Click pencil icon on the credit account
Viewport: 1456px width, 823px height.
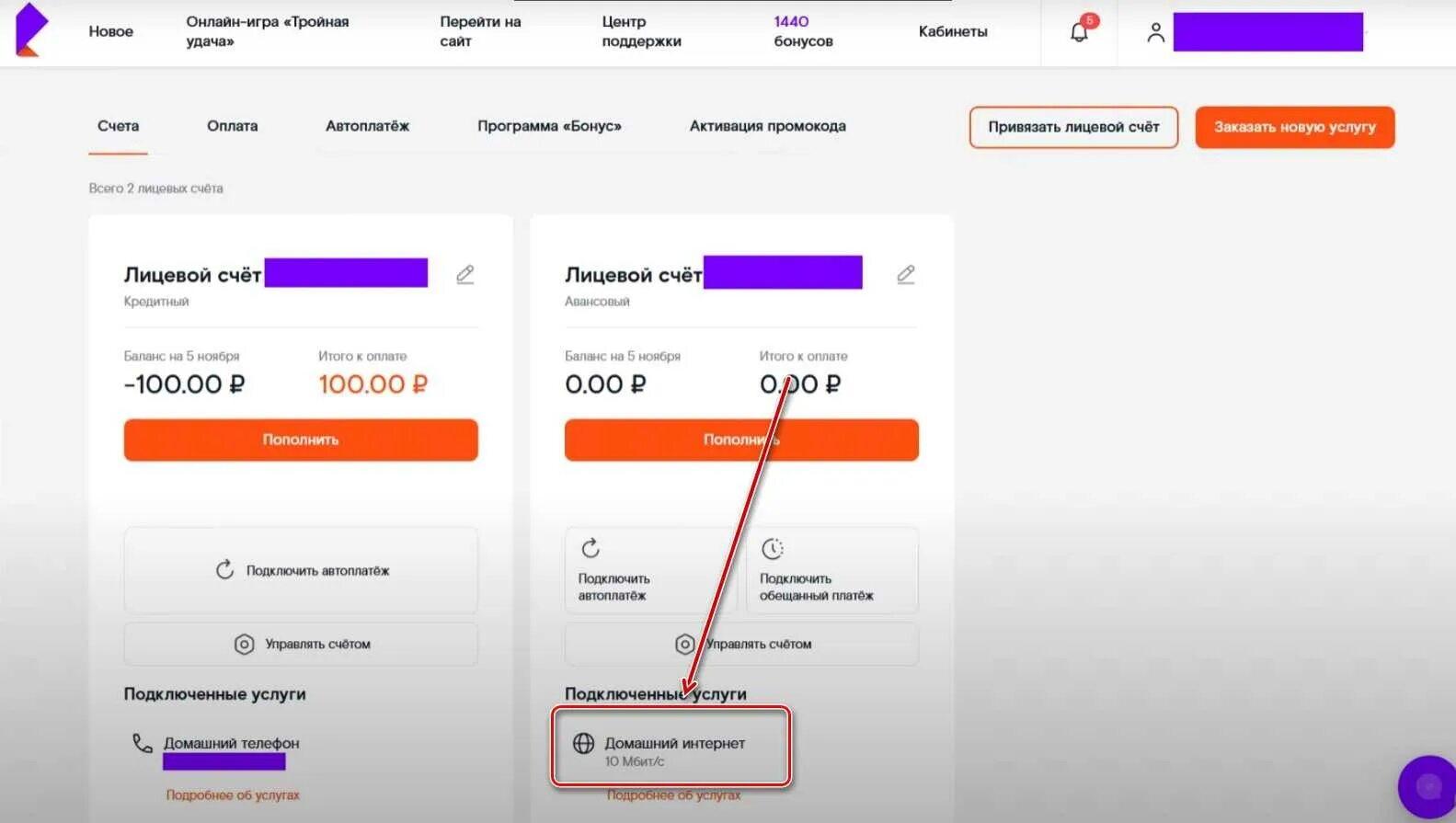tap(465, 274)
